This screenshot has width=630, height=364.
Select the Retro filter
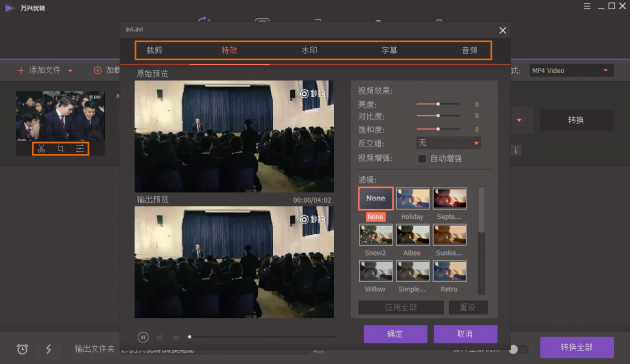click(x=450, y=271)
